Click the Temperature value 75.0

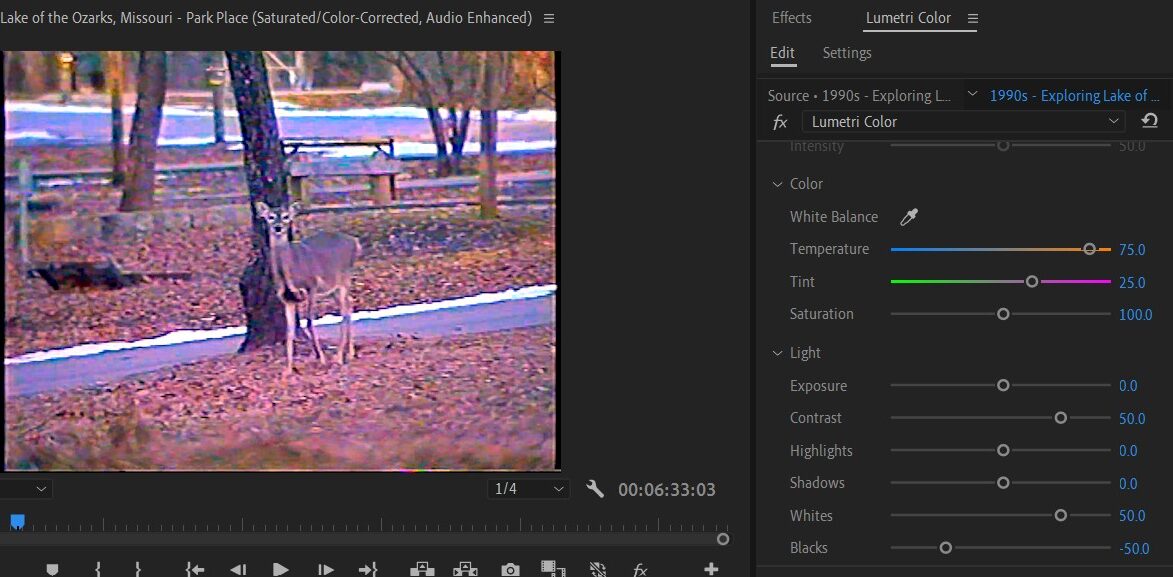(1132, 250)
